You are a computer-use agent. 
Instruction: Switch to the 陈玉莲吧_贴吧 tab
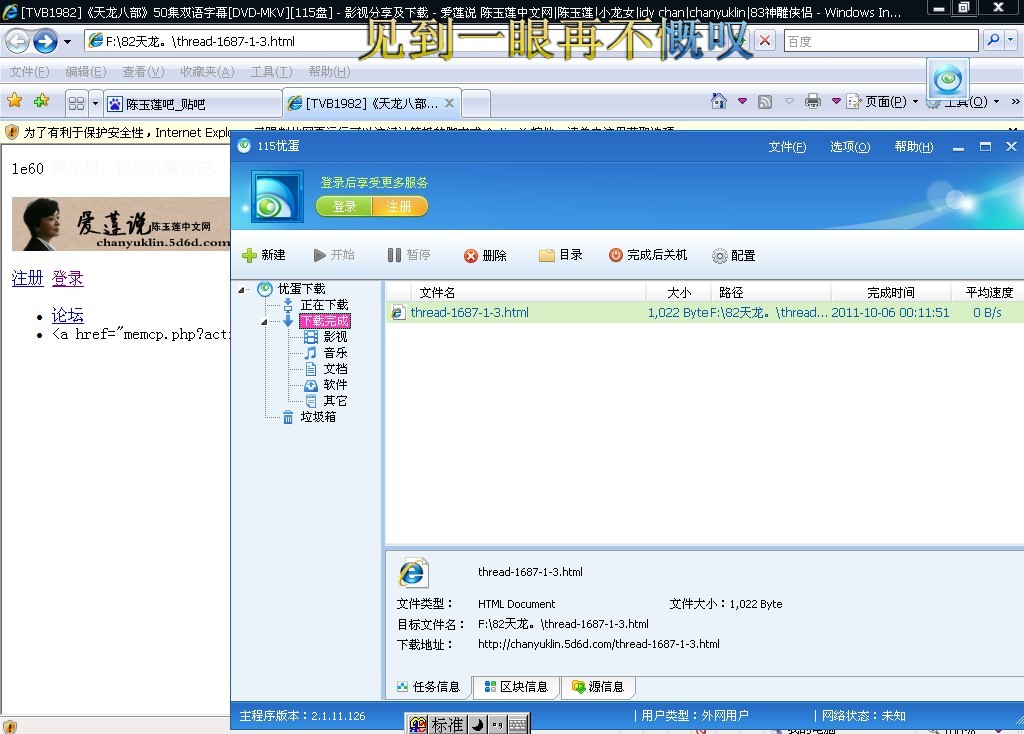tap(192, 104)
